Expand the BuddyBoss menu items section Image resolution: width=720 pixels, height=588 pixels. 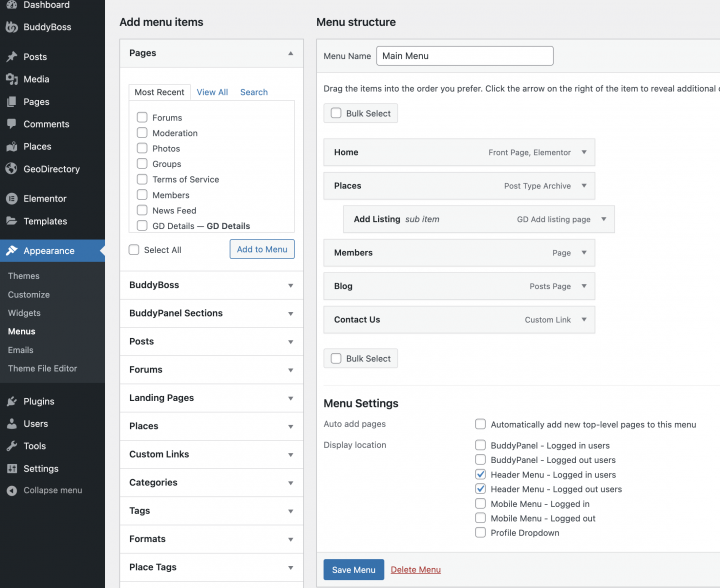point(290,285)
